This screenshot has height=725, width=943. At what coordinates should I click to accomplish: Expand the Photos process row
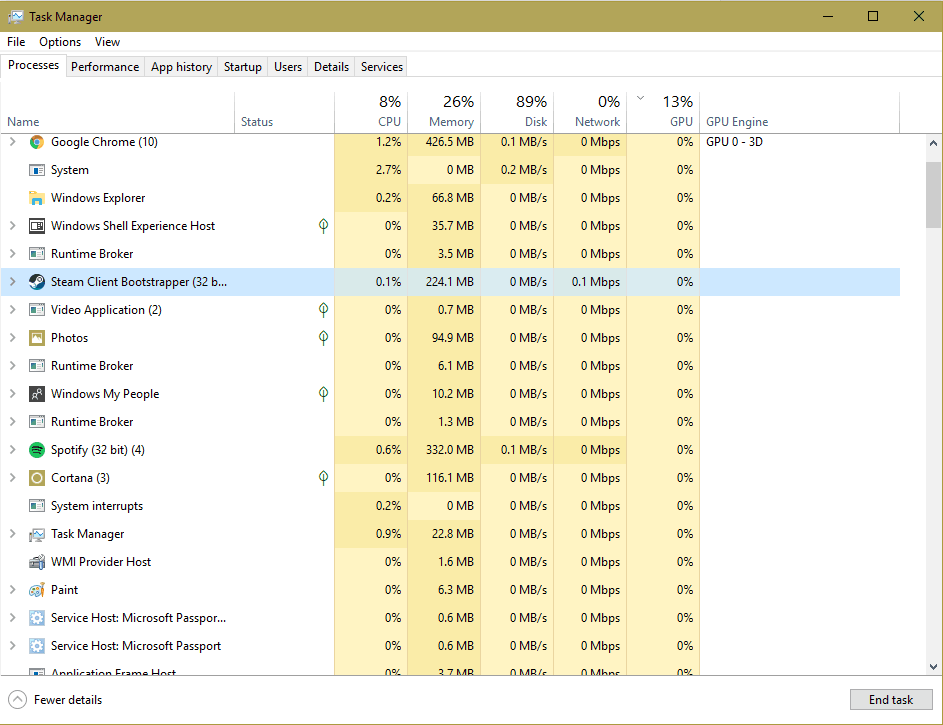coord(13,338)
